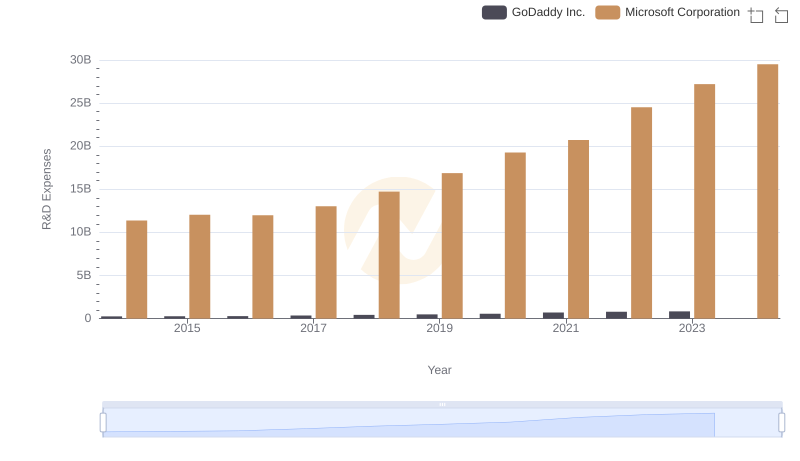Click the right handle of the zoom slider
Image resolution: width=800 pixels, height=461 pixels.
click(x=782, y=423)
